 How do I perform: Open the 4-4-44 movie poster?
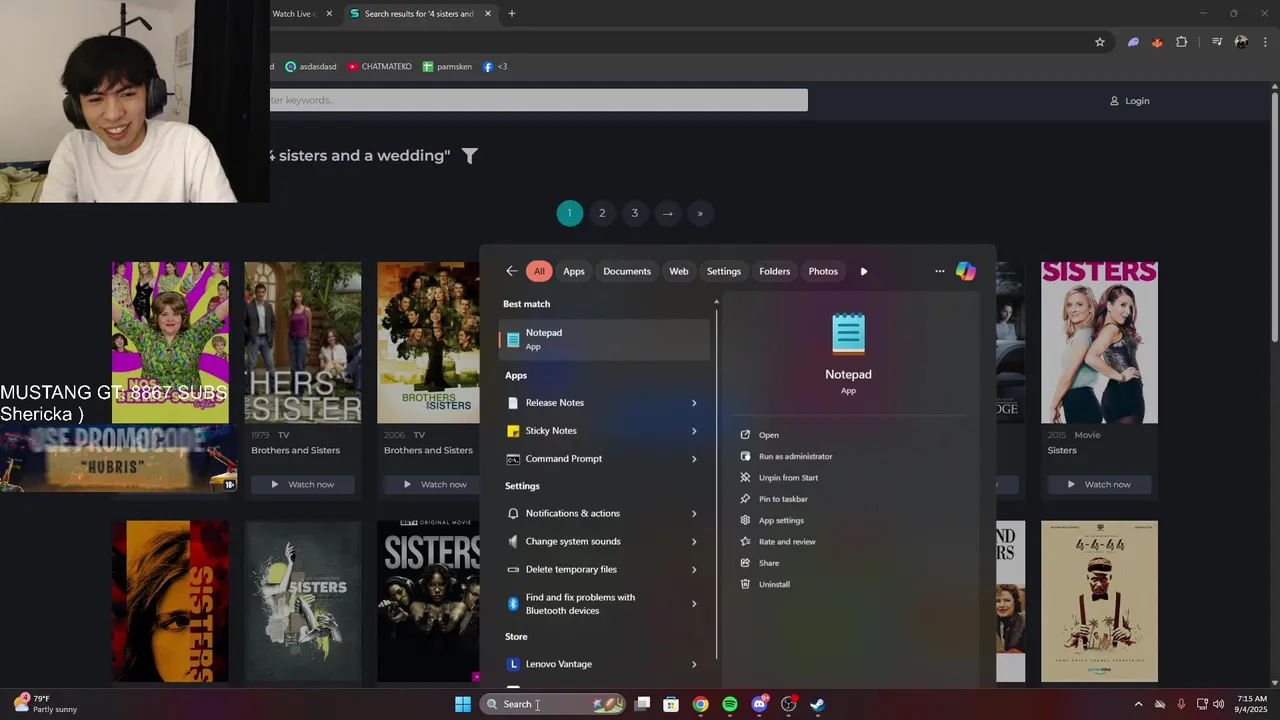click(x=1099, y=601)
